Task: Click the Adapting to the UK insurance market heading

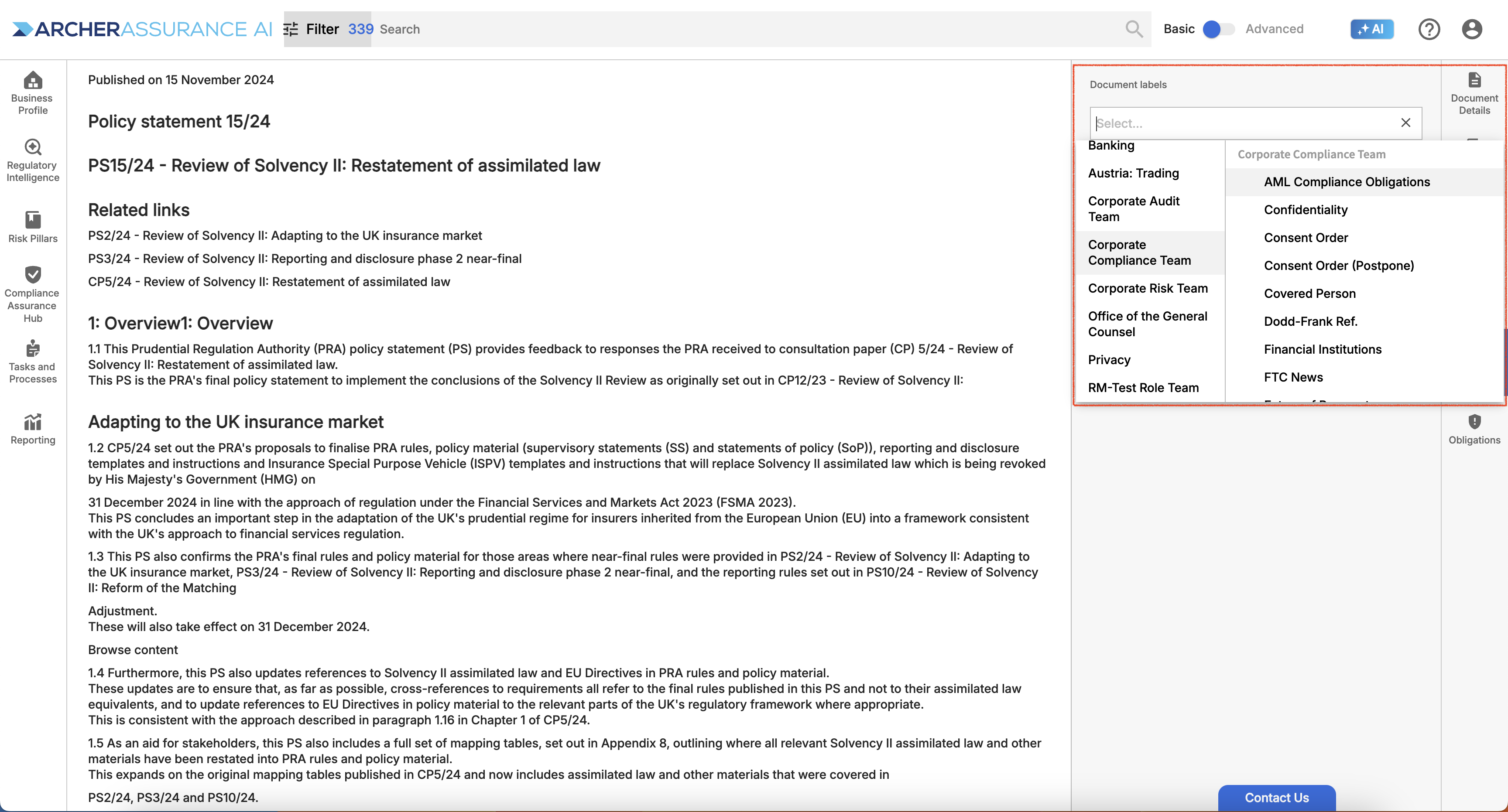Action: click(235, 422)
